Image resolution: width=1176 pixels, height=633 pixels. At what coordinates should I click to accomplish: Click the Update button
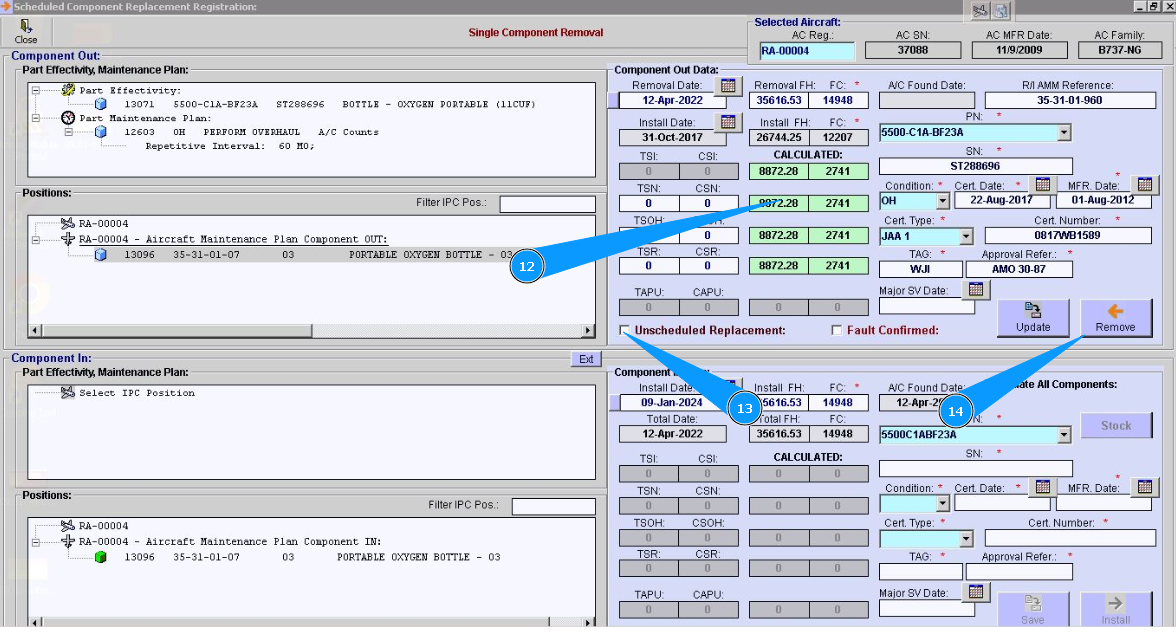[x=1033, y=318]
